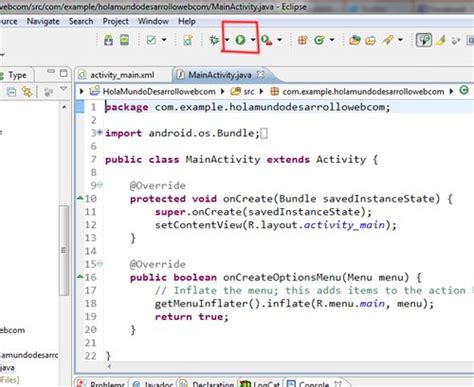Expand the breadcrumb arrow before src

point(223,91)
